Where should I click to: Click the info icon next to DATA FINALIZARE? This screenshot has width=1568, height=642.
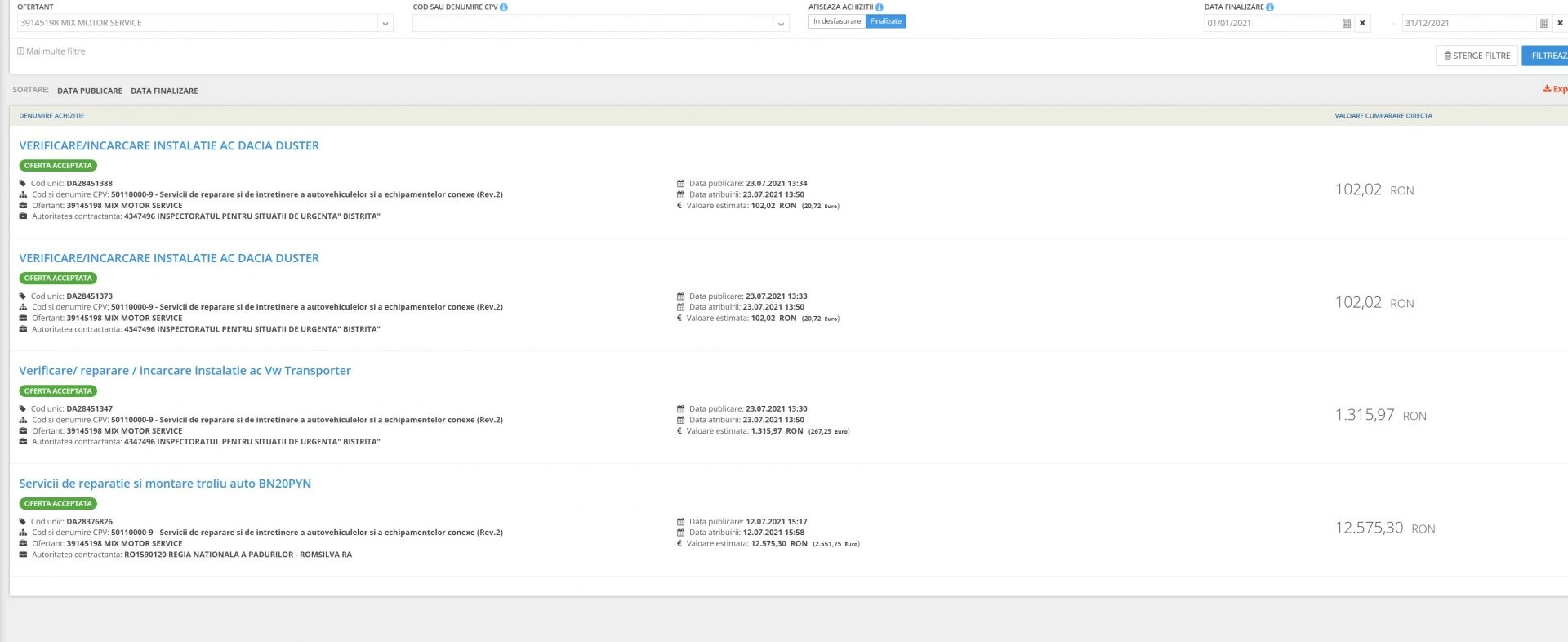coord(1270,7)
